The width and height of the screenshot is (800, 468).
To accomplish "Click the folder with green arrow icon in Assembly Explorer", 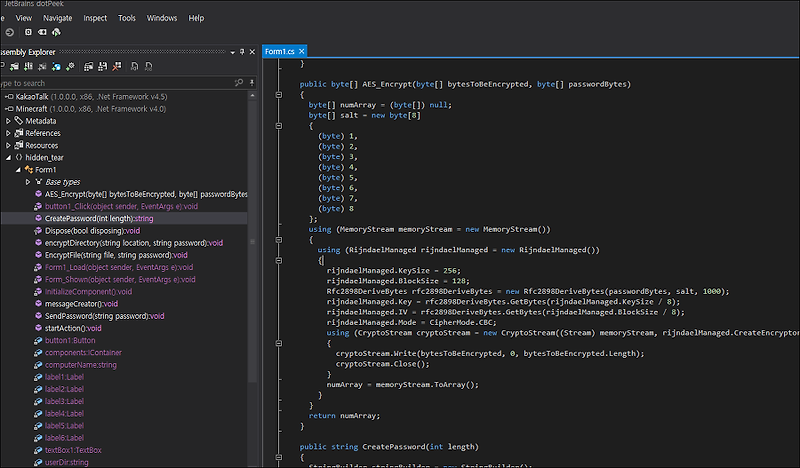I will pos(14,66).
